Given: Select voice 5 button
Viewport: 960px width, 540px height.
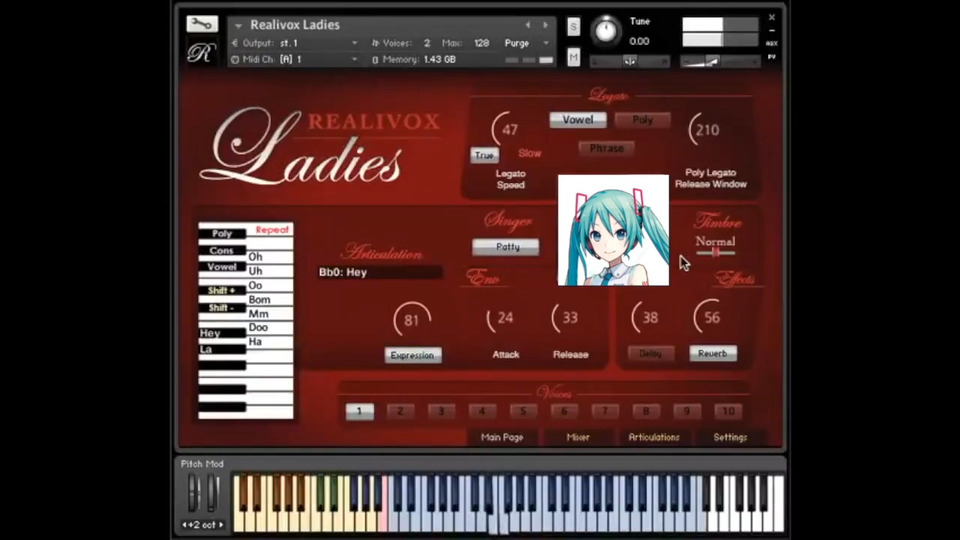Looking at the screenshot, I should 523,411.
